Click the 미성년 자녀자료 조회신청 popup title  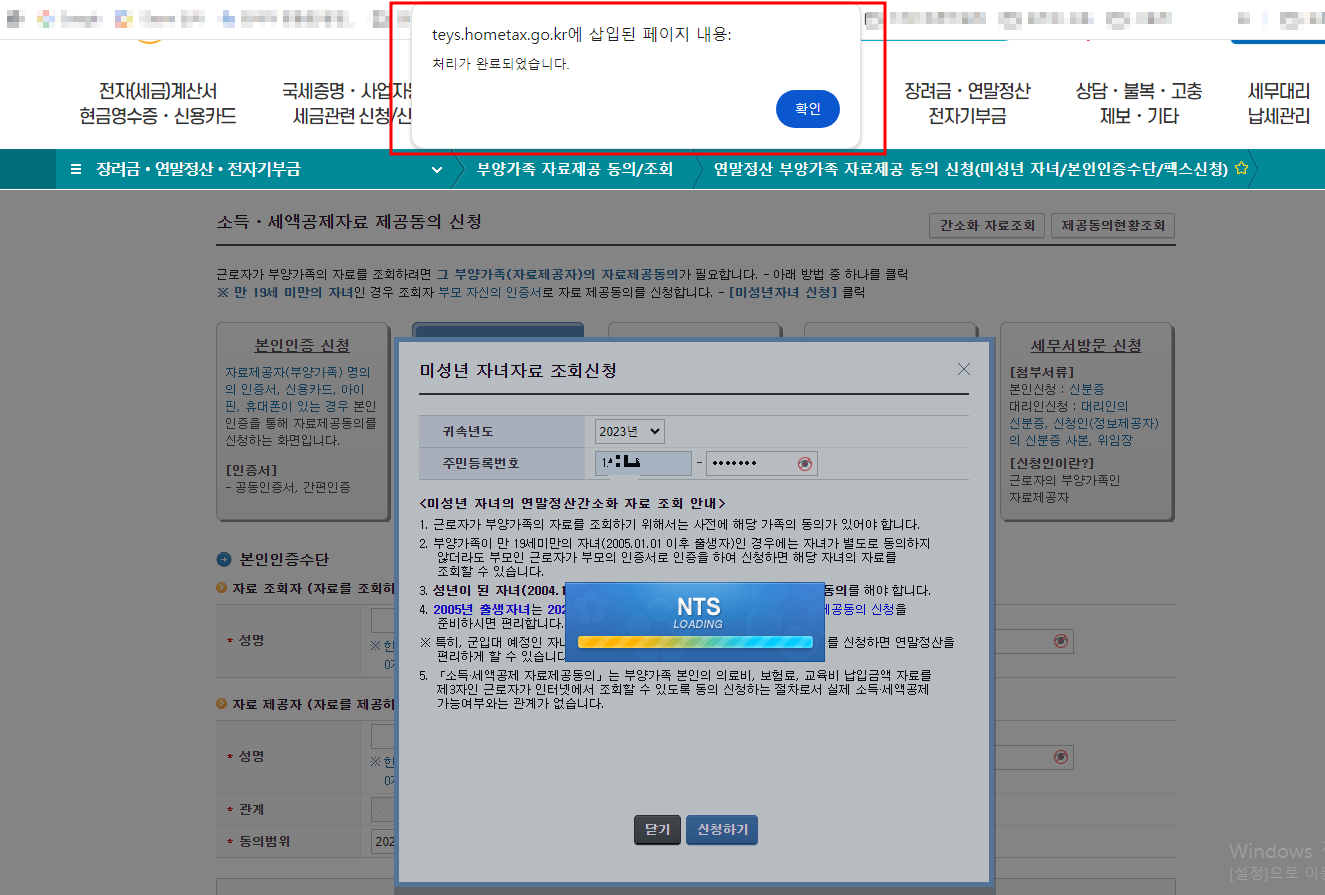coord(518,371)
